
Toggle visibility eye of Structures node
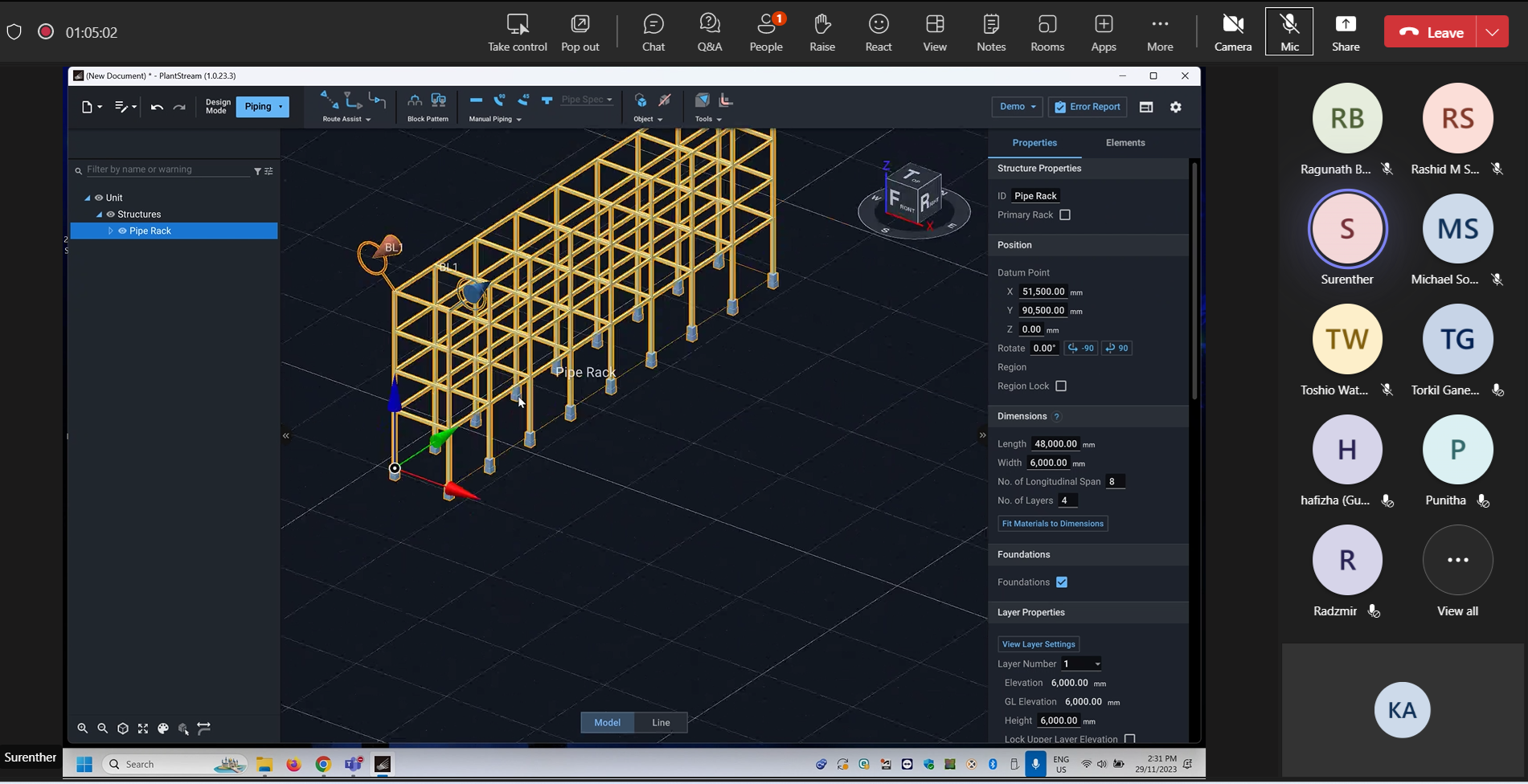point(111,214)
